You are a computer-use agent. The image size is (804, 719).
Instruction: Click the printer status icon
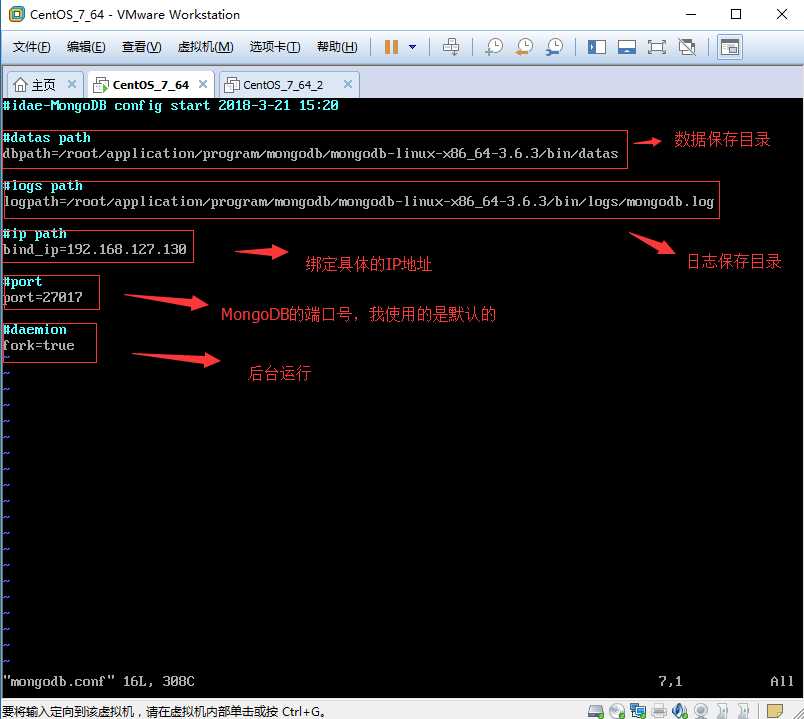pyautogui.click(x=659, y=711)
